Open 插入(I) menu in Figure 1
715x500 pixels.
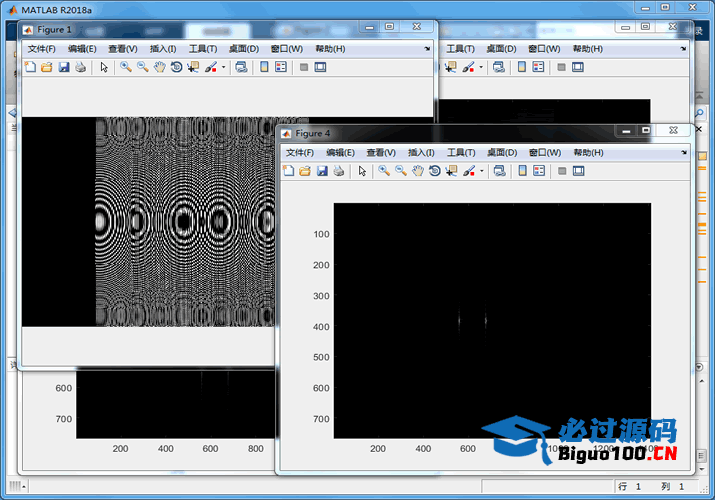click(163, 49)
